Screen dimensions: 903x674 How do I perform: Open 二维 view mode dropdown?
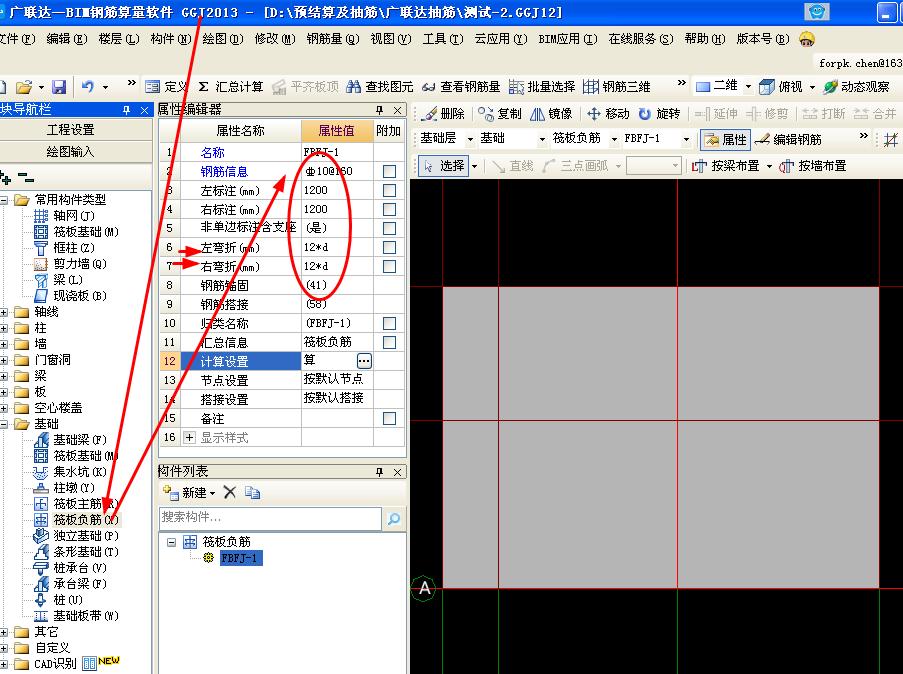(748, 87)
